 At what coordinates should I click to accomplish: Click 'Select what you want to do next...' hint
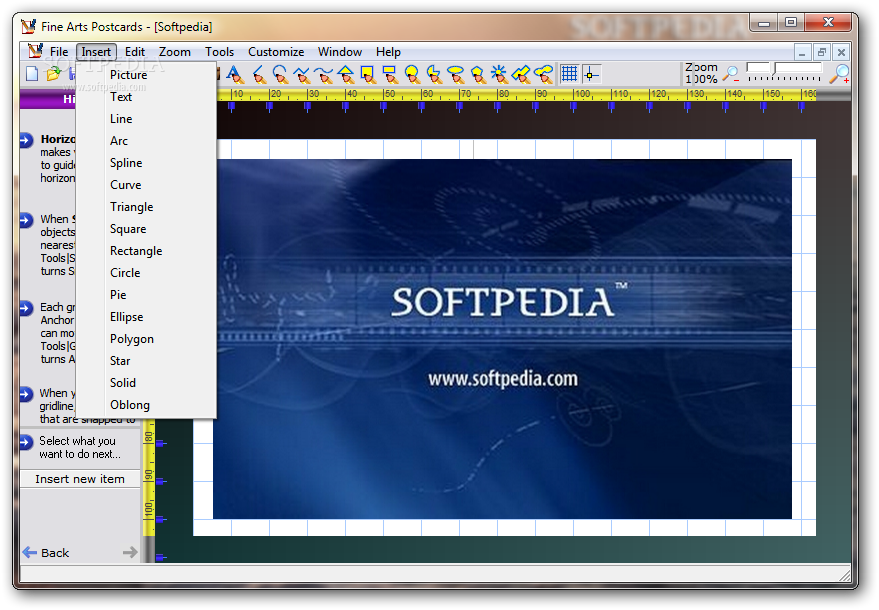[x=80, y=447]
